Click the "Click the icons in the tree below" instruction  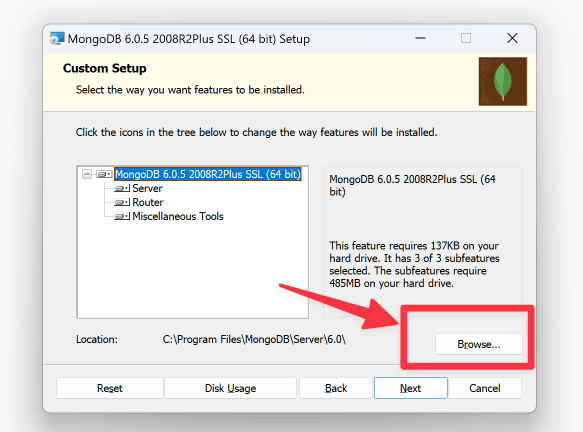click(x=256, y=132)
